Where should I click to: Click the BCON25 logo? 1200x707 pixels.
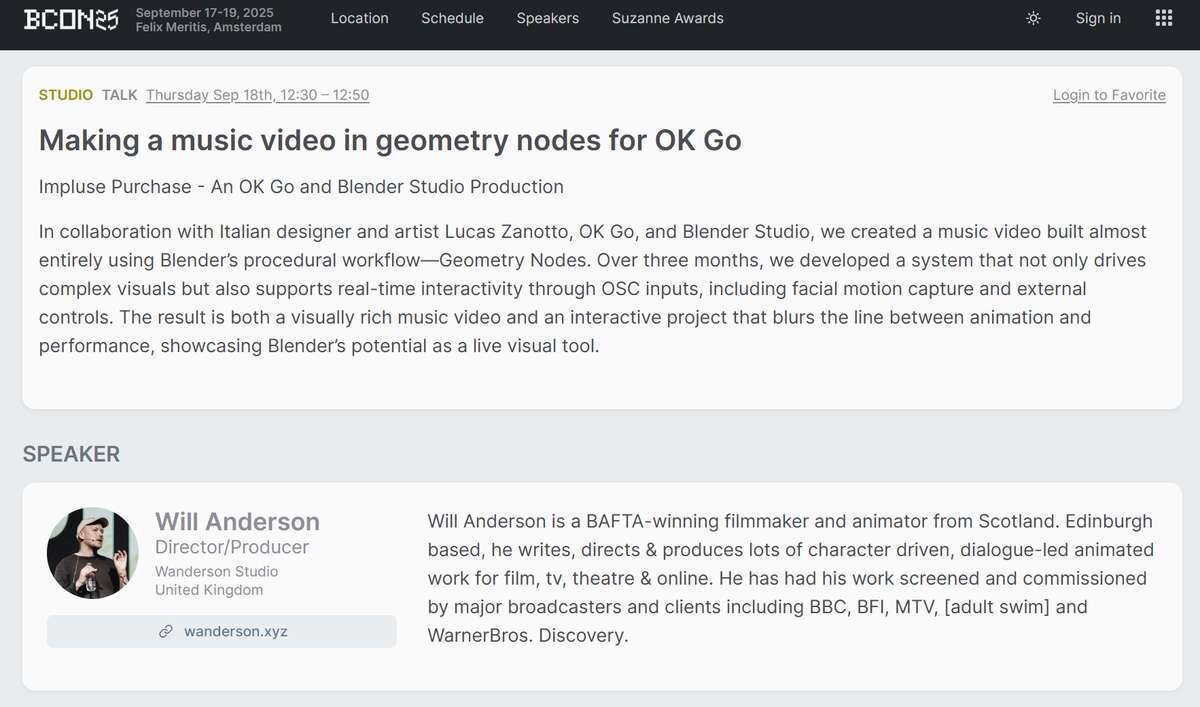[71, 19]
